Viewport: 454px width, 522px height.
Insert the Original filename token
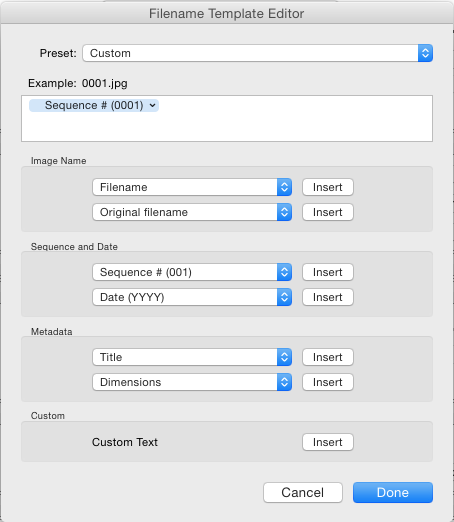click(328, 212)
